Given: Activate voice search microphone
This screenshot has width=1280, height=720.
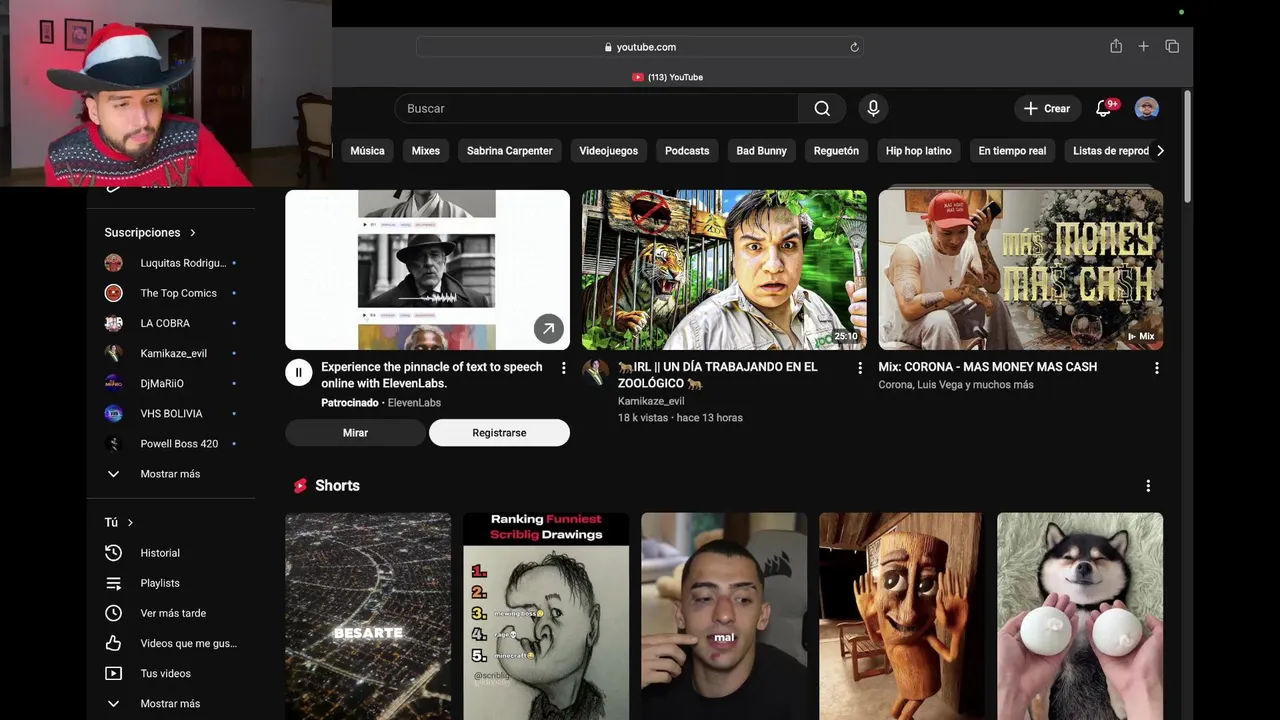Looking at the screenshot, I should 873,108.
